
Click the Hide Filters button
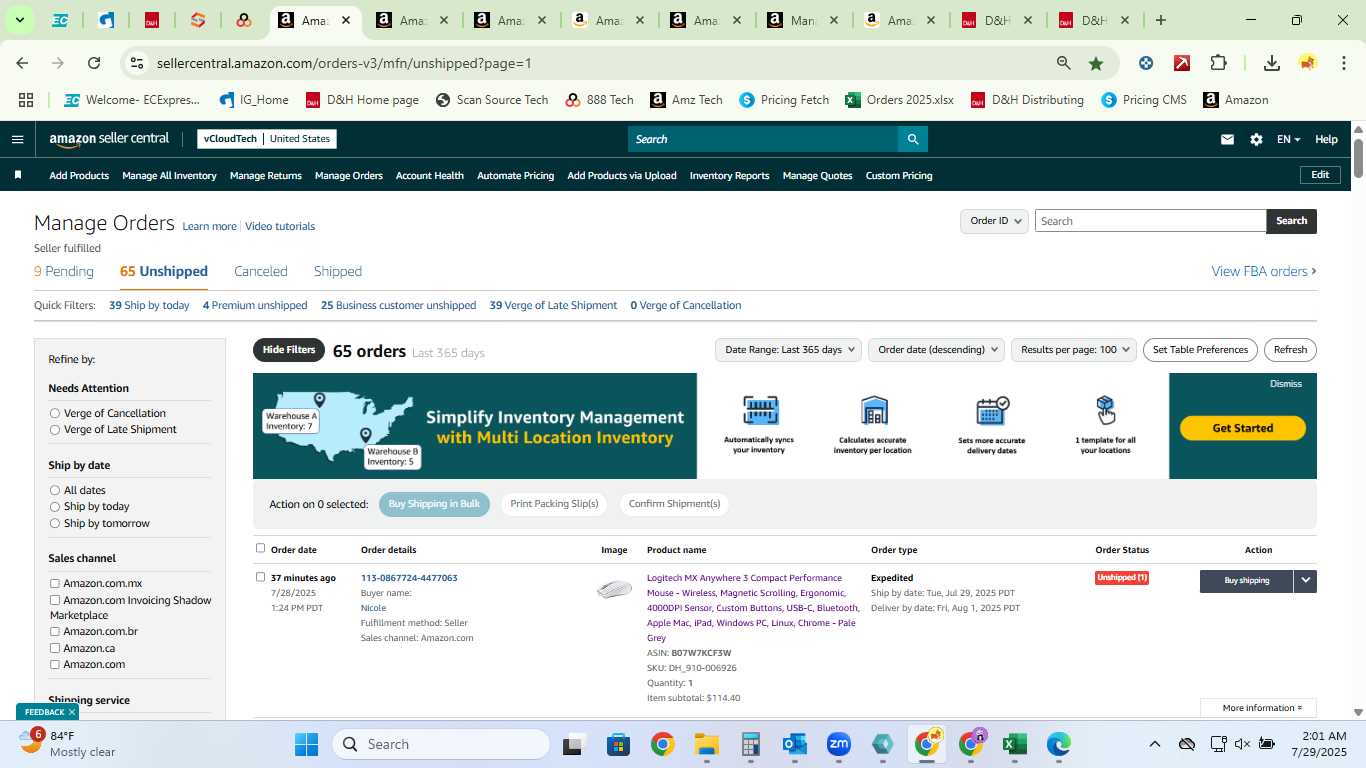click(x=289, y=350)
